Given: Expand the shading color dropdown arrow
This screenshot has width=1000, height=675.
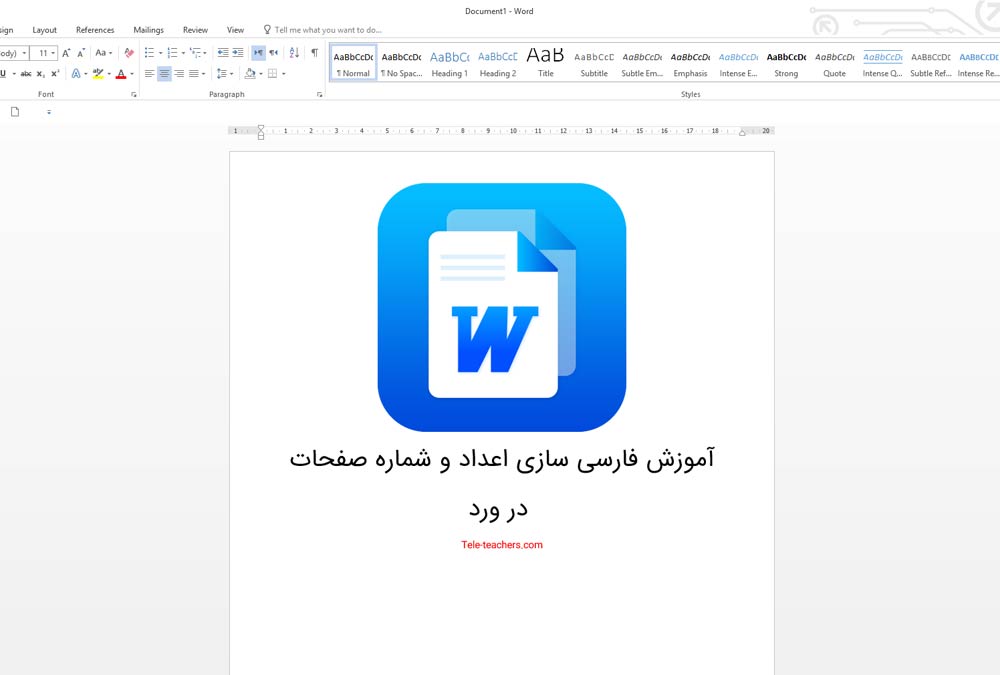Looking at the screenshot, I should 261,74.
